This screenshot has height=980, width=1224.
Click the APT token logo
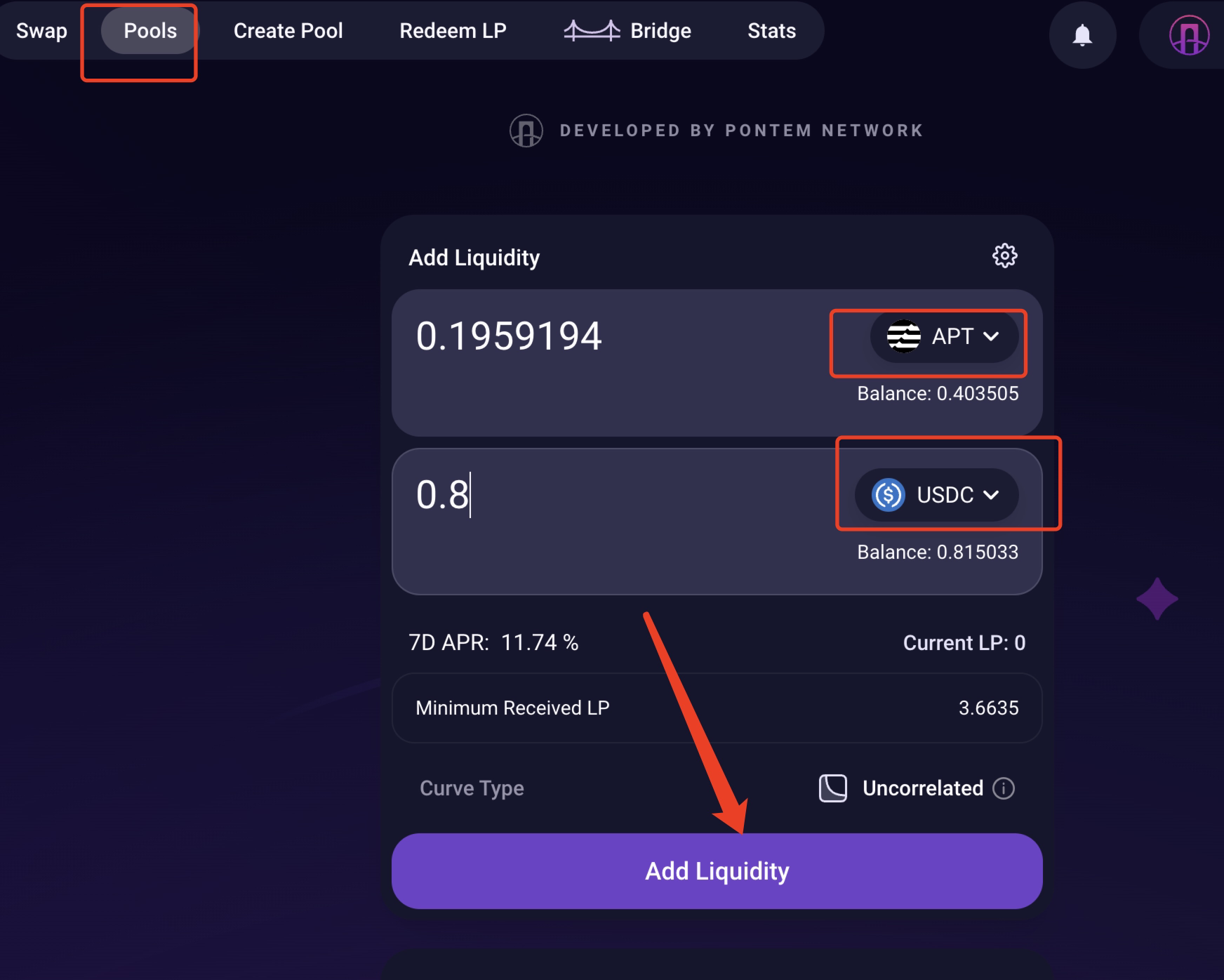tap(903, 336)
